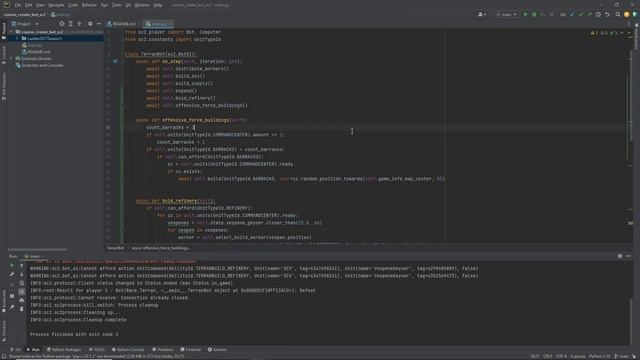Expand External Libraries node
This screenshot has height=360, width=640.
12,59
